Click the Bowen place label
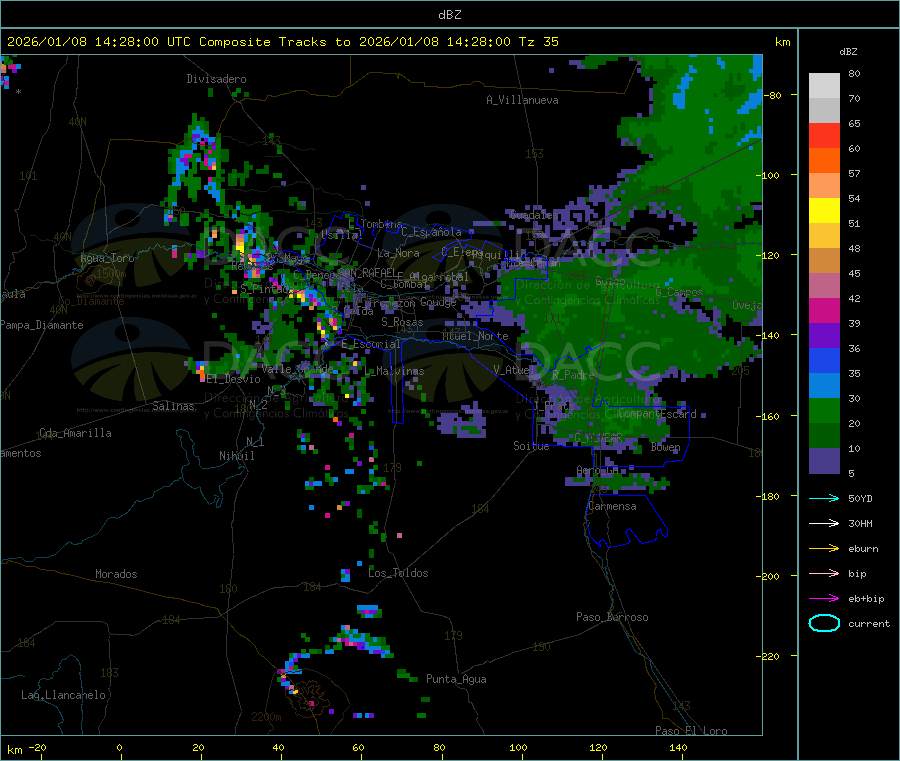The width and height of the screenshot is (900, 761). (666, 446)
